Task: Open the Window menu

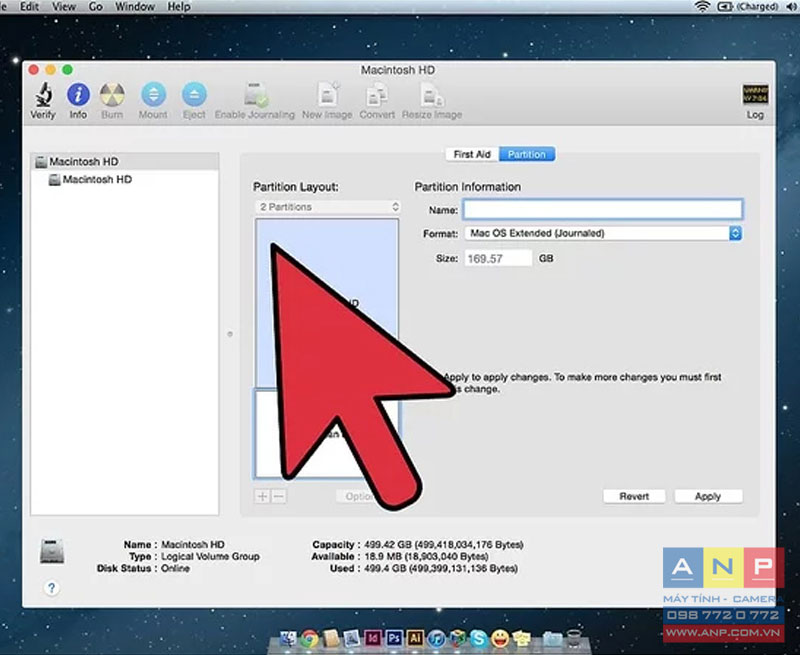Action: pyautogui.click(x=135, y=7)
